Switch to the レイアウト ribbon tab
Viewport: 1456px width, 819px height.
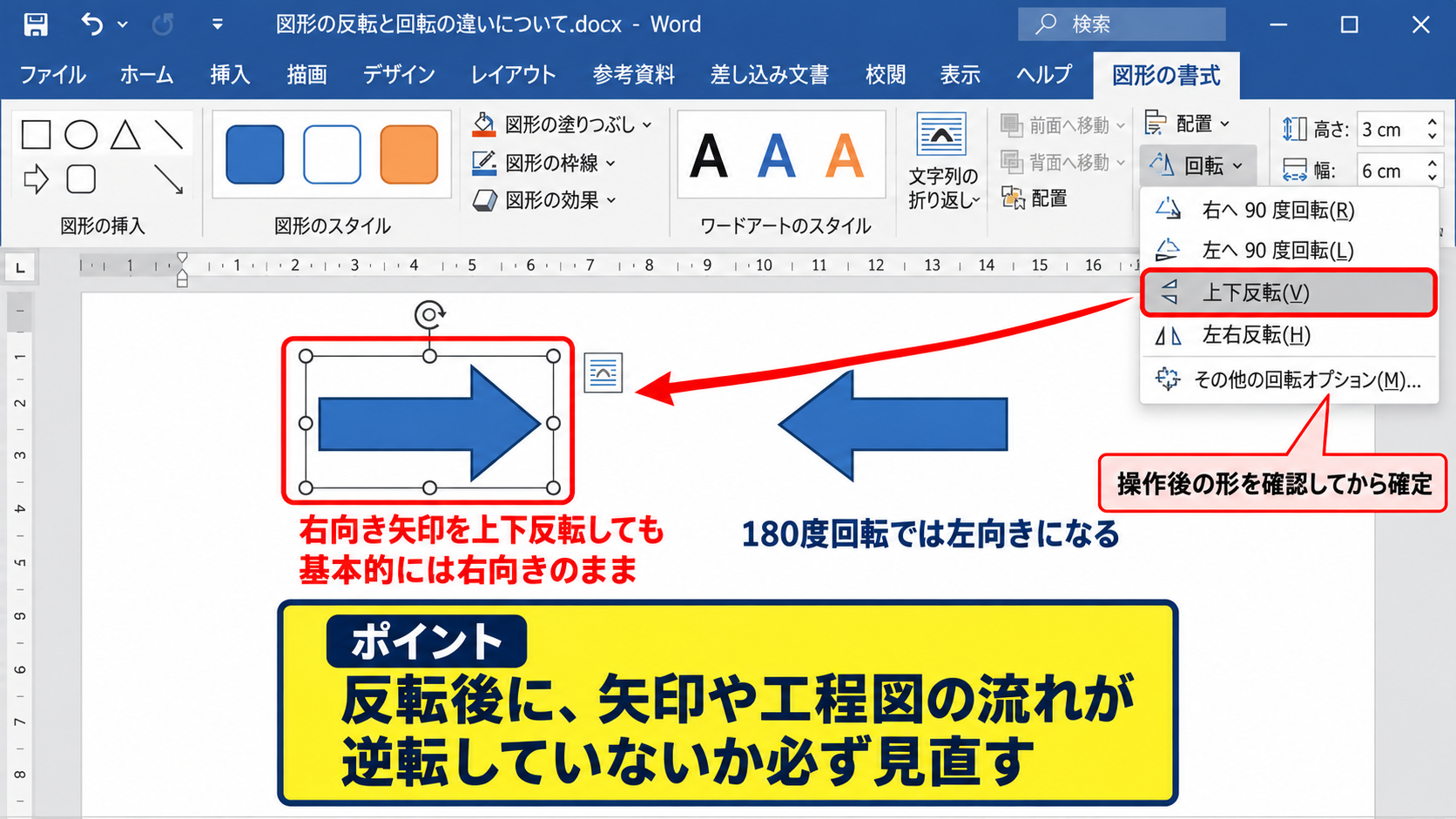(x=513, y=75)
